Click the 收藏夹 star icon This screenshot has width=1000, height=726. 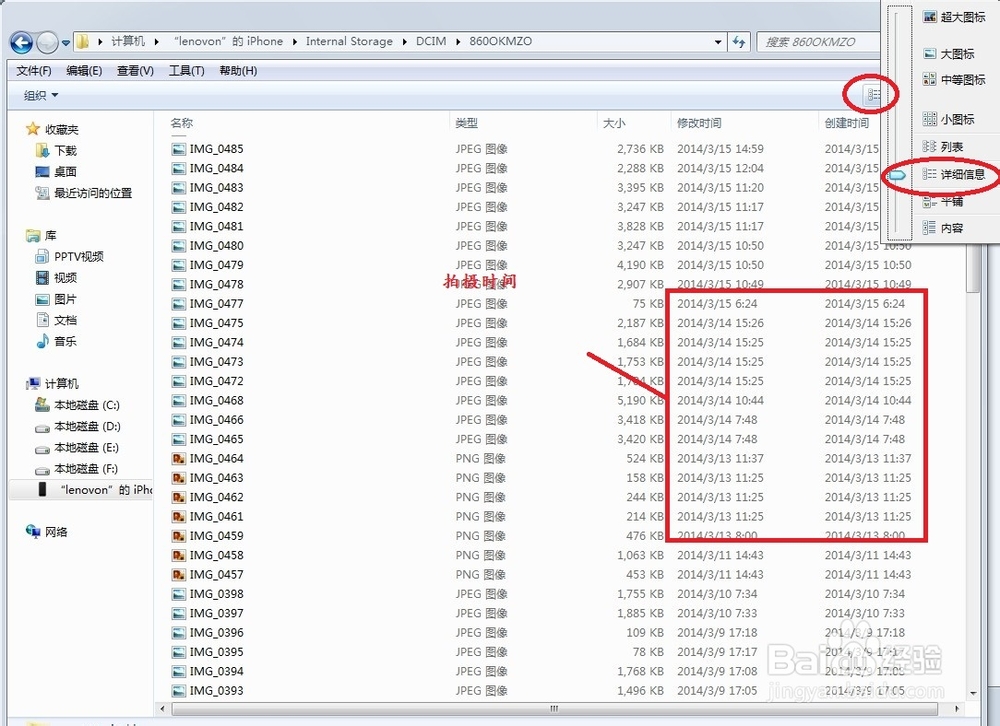coord(33,130)
